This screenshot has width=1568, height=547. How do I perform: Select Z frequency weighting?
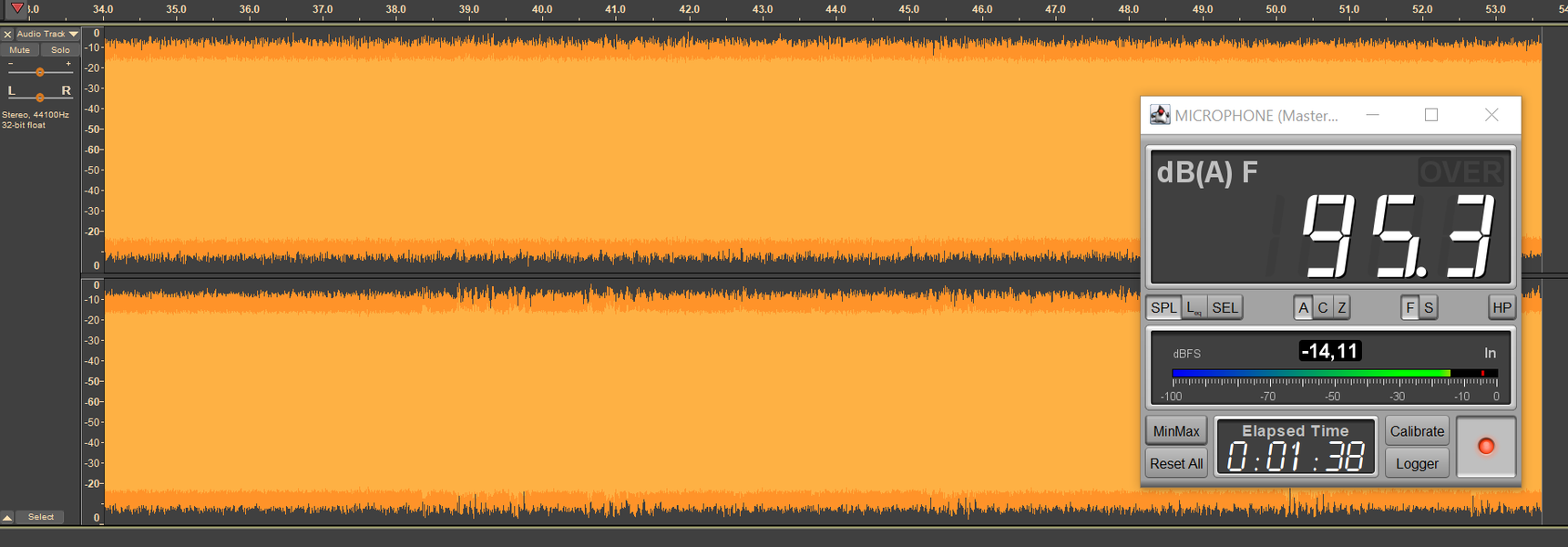1341,308
